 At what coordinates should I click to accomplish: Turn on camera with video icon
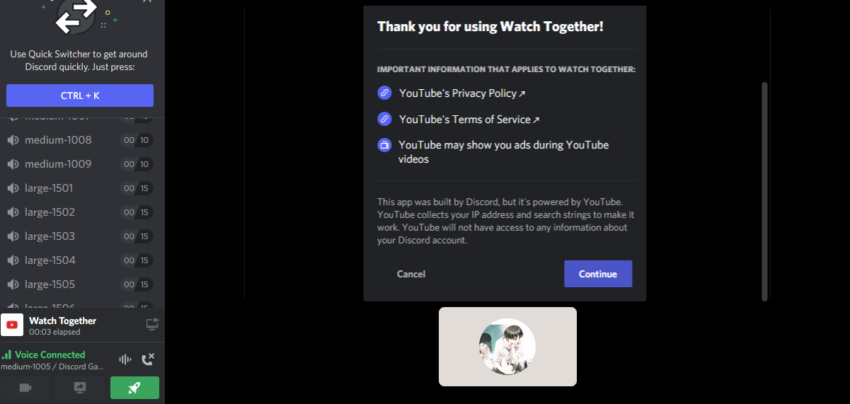(x=25, y=388)
